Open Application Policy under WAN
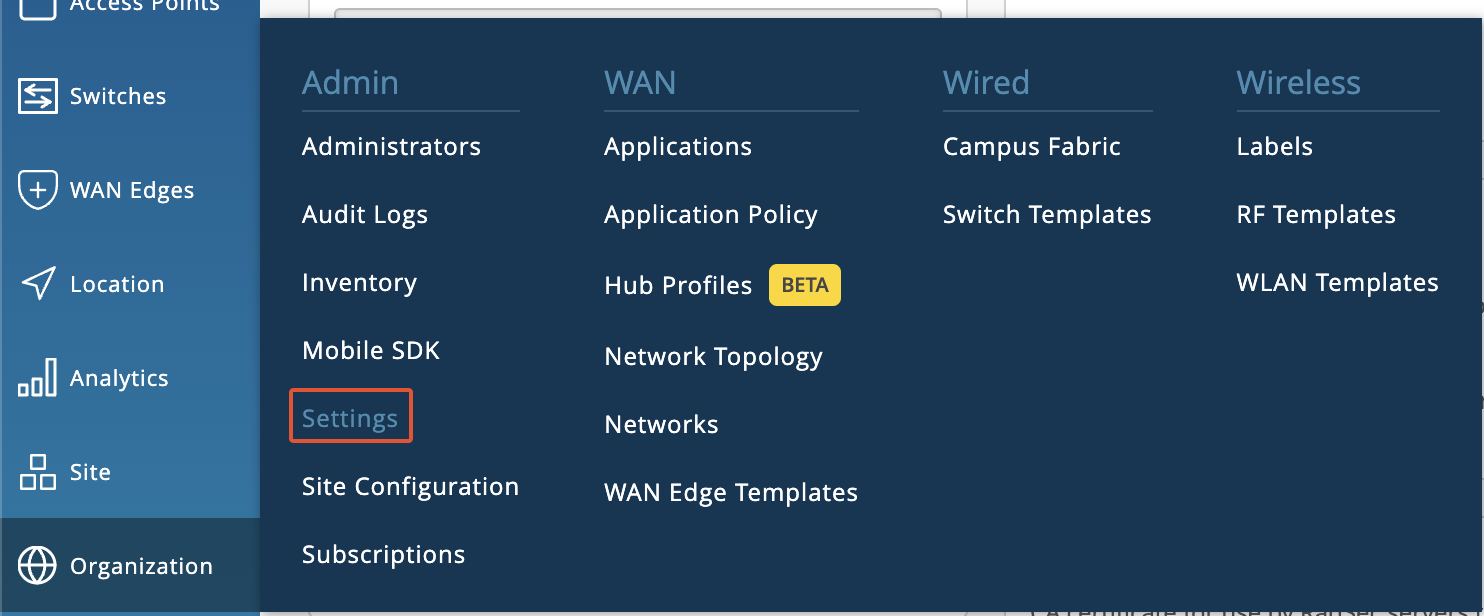 (x=711, y=215)
